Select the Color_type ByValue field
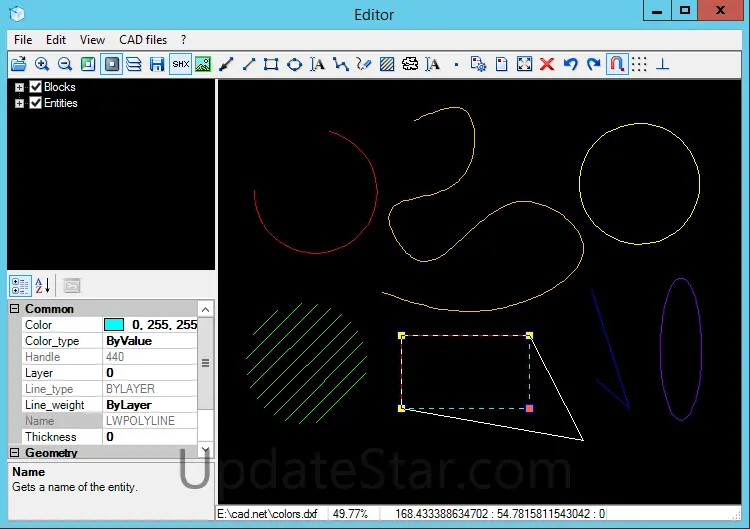 pos(150,341)
